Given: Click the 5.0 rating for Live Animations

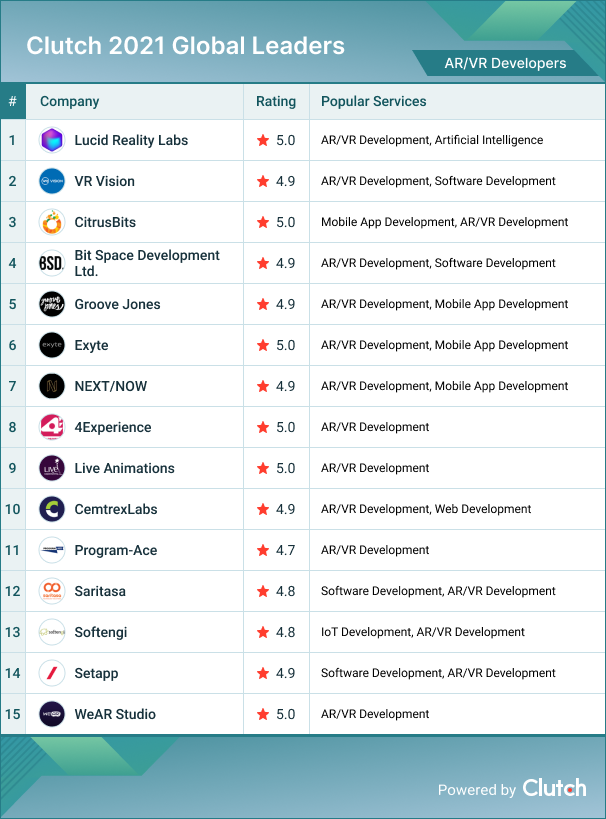Looking at the screenshot, I should (x=286, y=468).
